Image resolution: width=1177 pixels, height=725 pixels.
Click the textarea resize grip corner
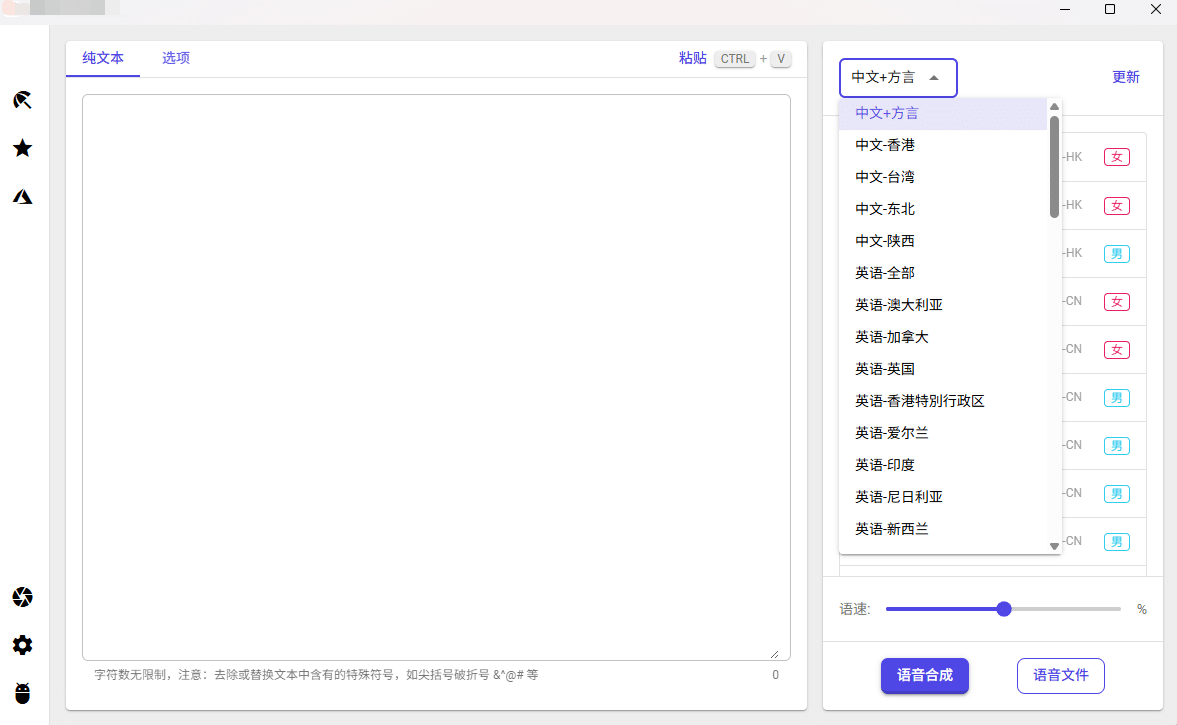(x=775, y=654)
